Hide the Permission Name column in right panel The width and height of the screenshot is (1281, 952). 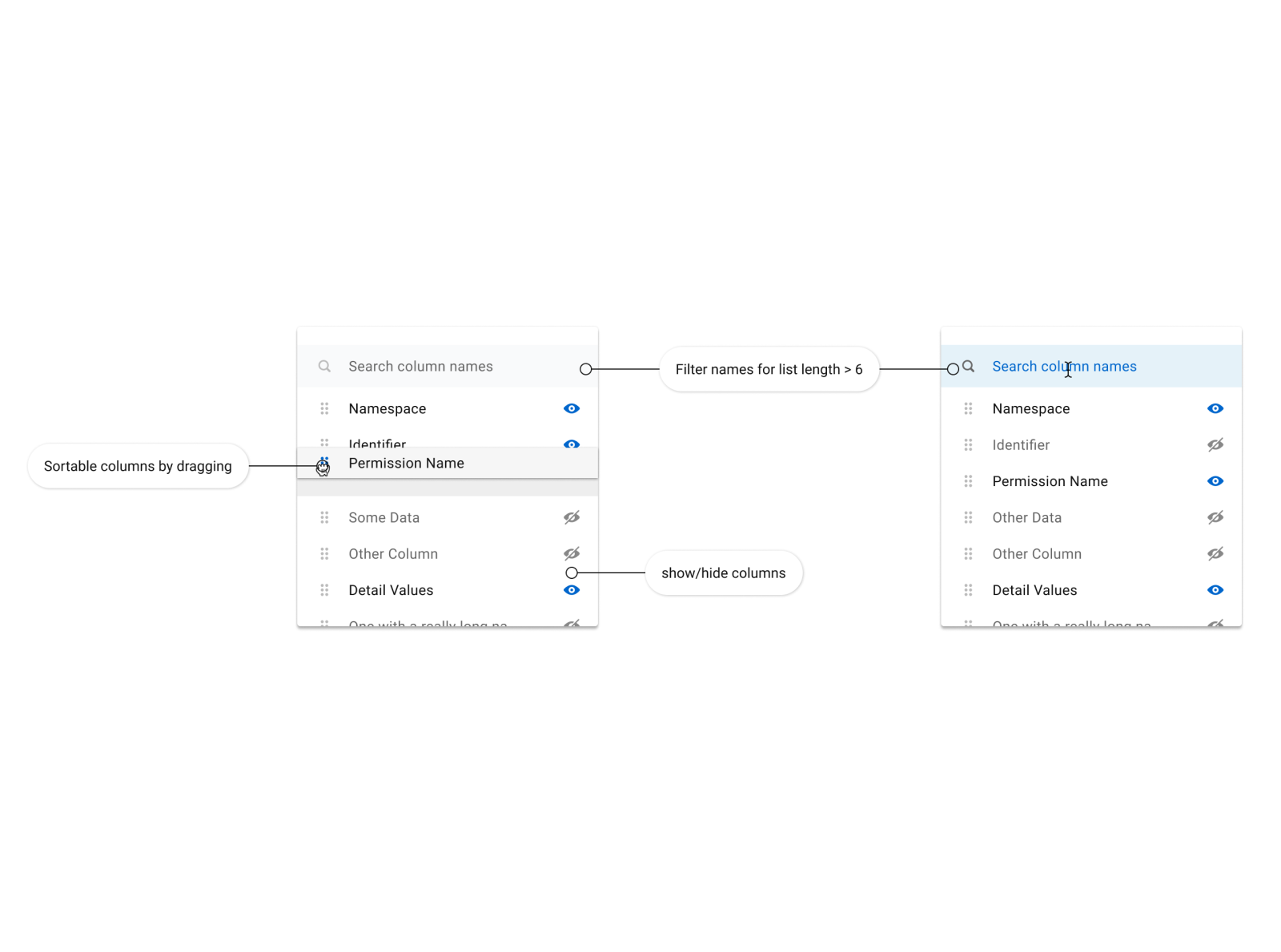pos(1215,481)
